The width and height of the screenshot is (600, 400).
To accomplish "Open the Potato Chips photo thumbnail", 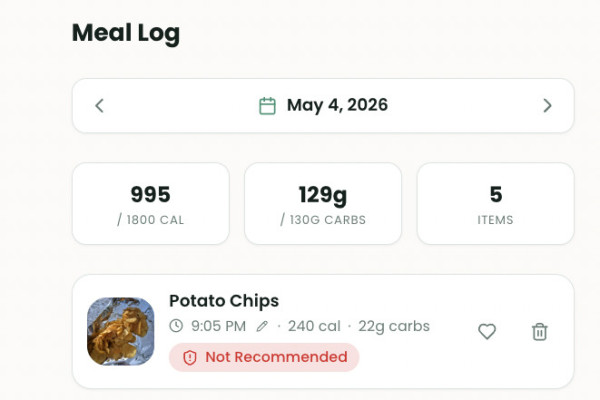I will point(121,331).
